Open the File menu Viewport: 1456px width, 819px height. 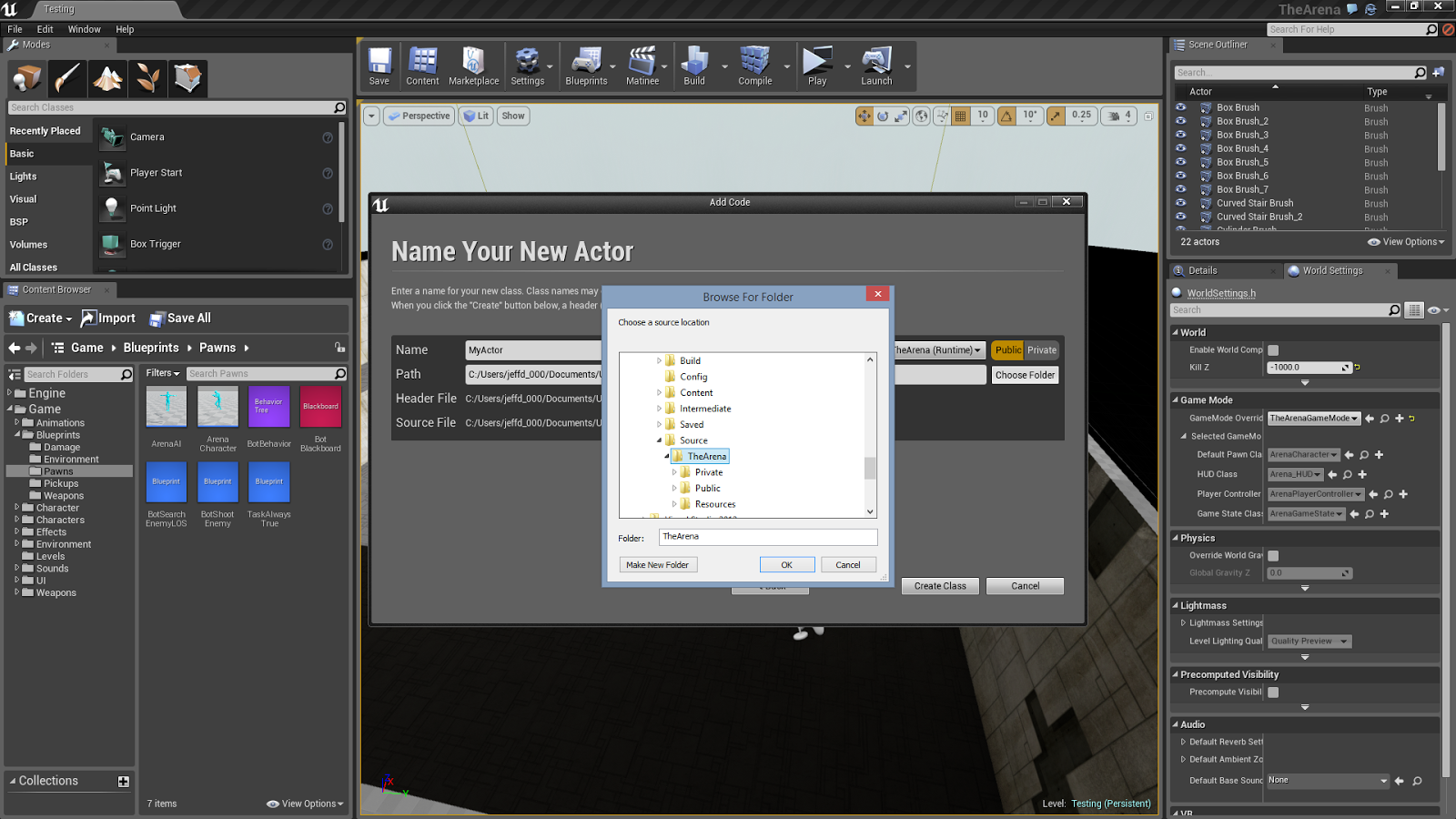tap(15, 29)
